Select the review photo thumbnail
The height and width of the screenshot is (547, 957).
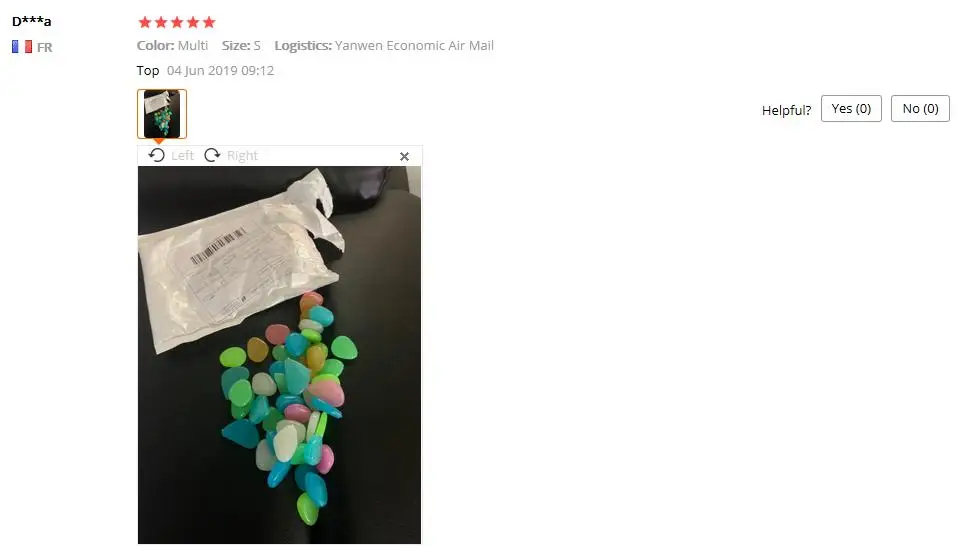coord(162,114)
